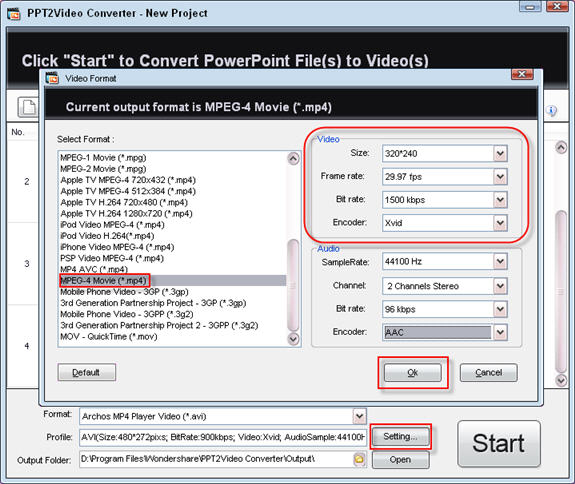Select MOV - QuickTime (*.mov) format
Image resolution: width=575 pixels, height=484 pixels.
[x=109, y=337]
